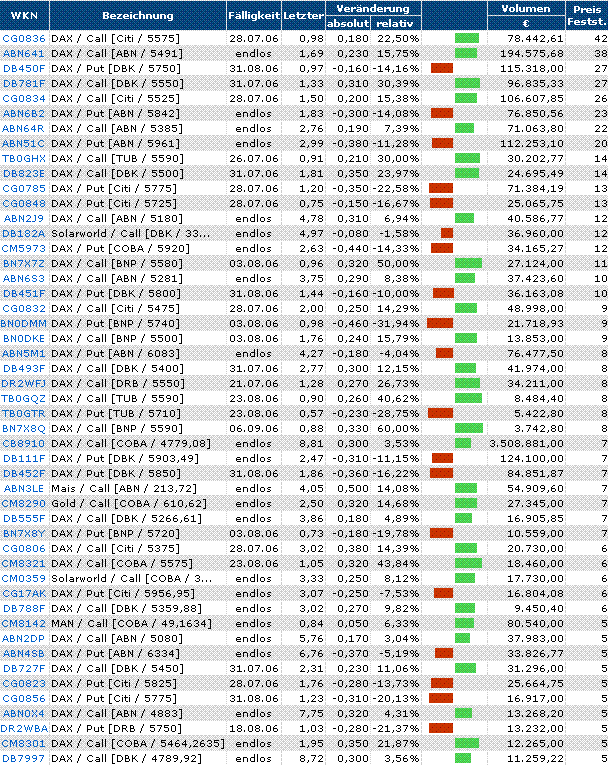Open WKN link CM5973

(24, 248)
